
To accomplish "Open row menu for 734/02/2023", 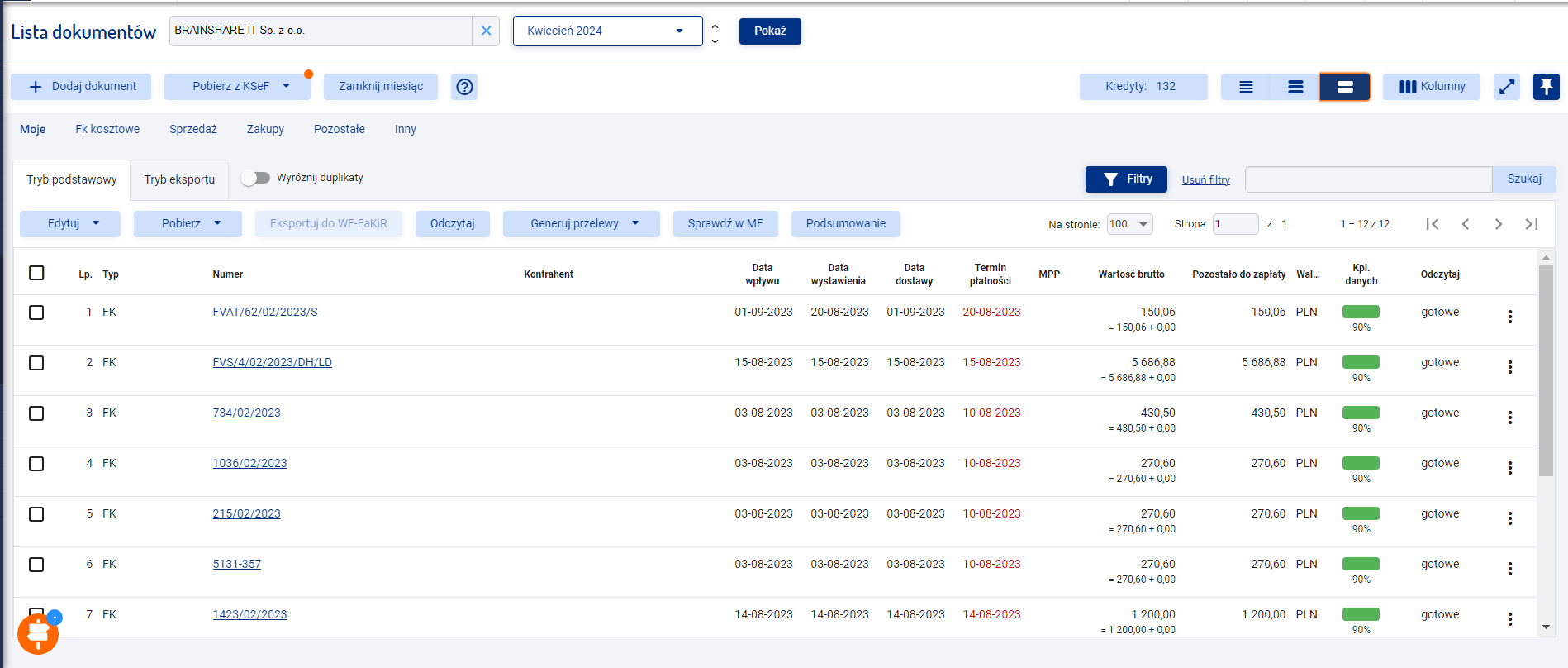I will point(1510,417).
